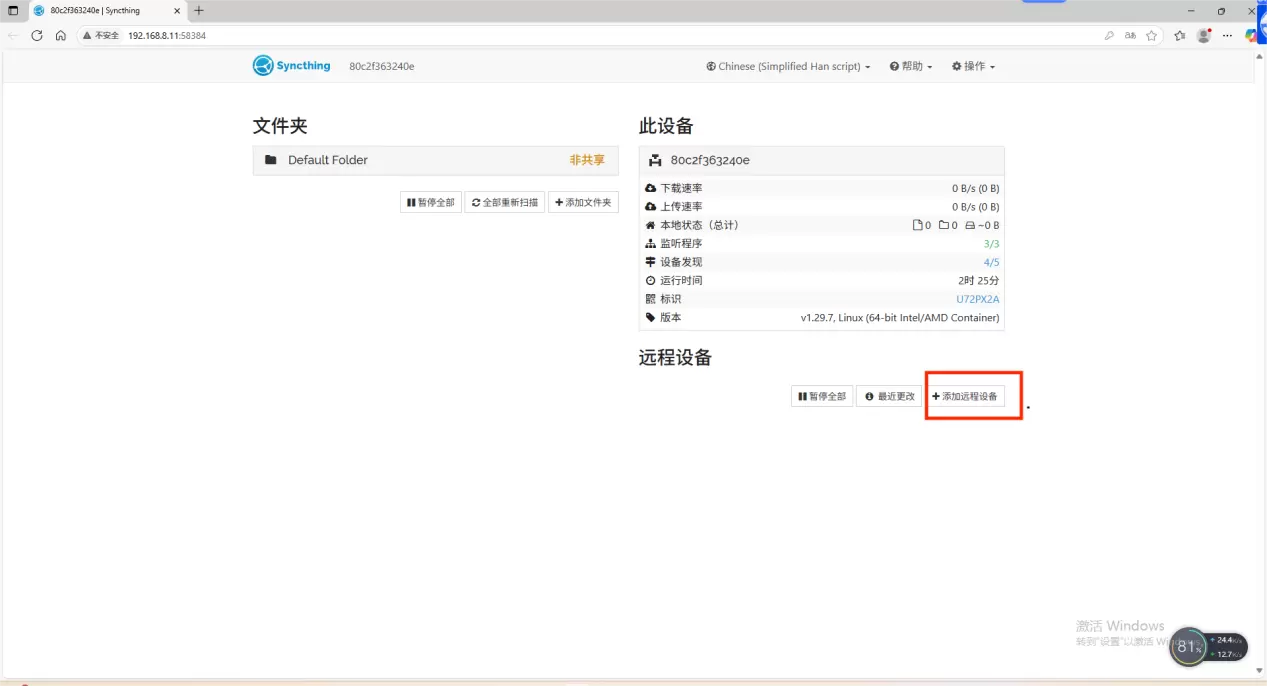The height and width of the screenshot is (686, 1267).
Task: Bookmark this page with star icon
Action: [x=1151, y=35]
